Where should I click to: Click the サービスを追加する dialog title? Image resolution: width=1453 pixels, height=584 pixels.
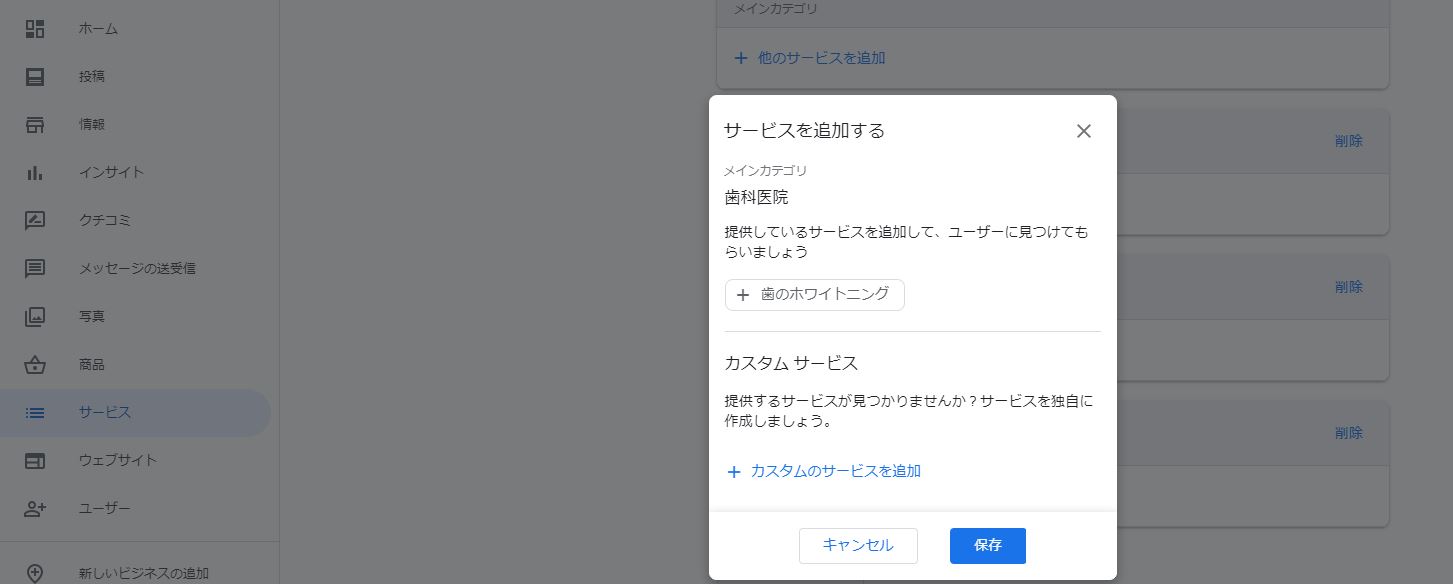(805, 131)
